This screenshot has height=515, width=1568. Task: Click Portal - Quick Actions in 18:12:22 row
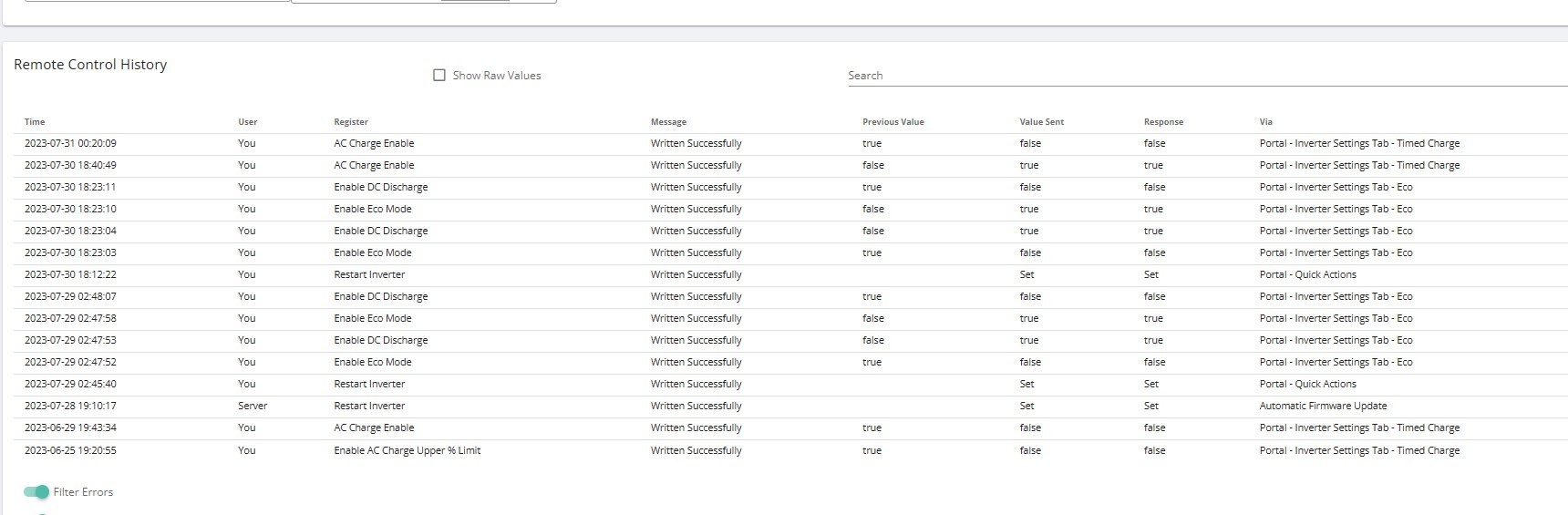(x=1307, y=275)
